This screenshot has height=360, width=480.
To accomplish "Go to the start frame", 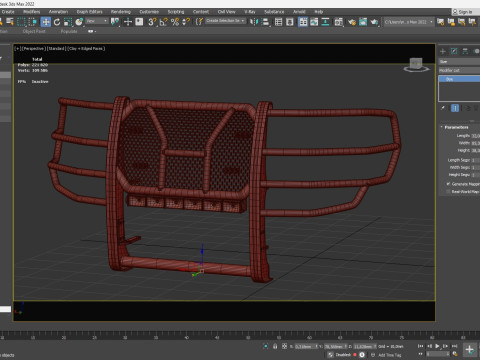I will click(421, 346).
